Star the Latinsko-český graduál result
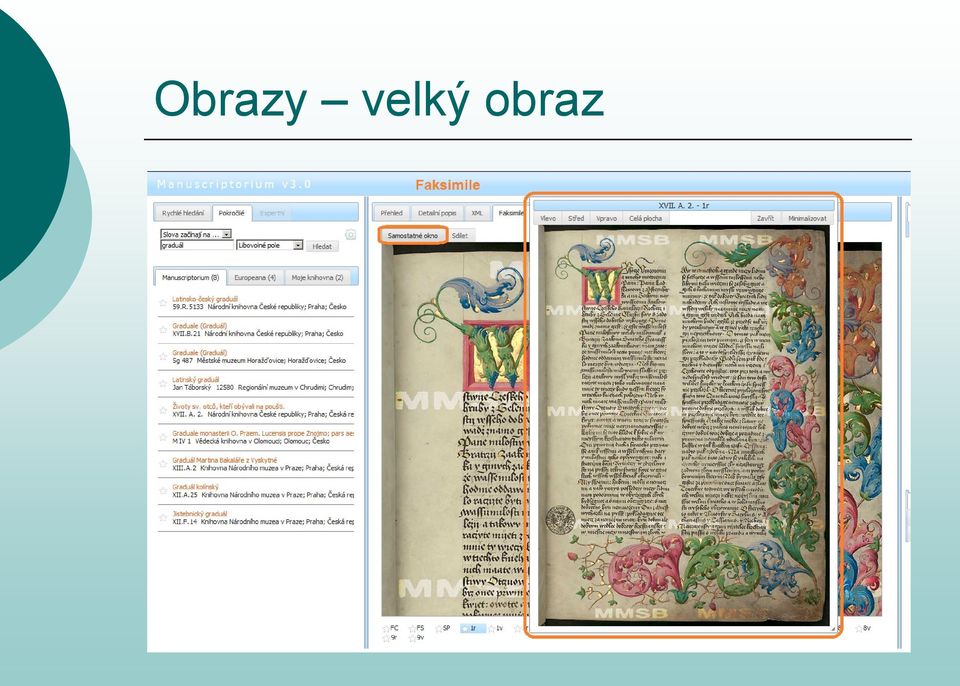Screen dimensions: 960x686 [163, 303]
